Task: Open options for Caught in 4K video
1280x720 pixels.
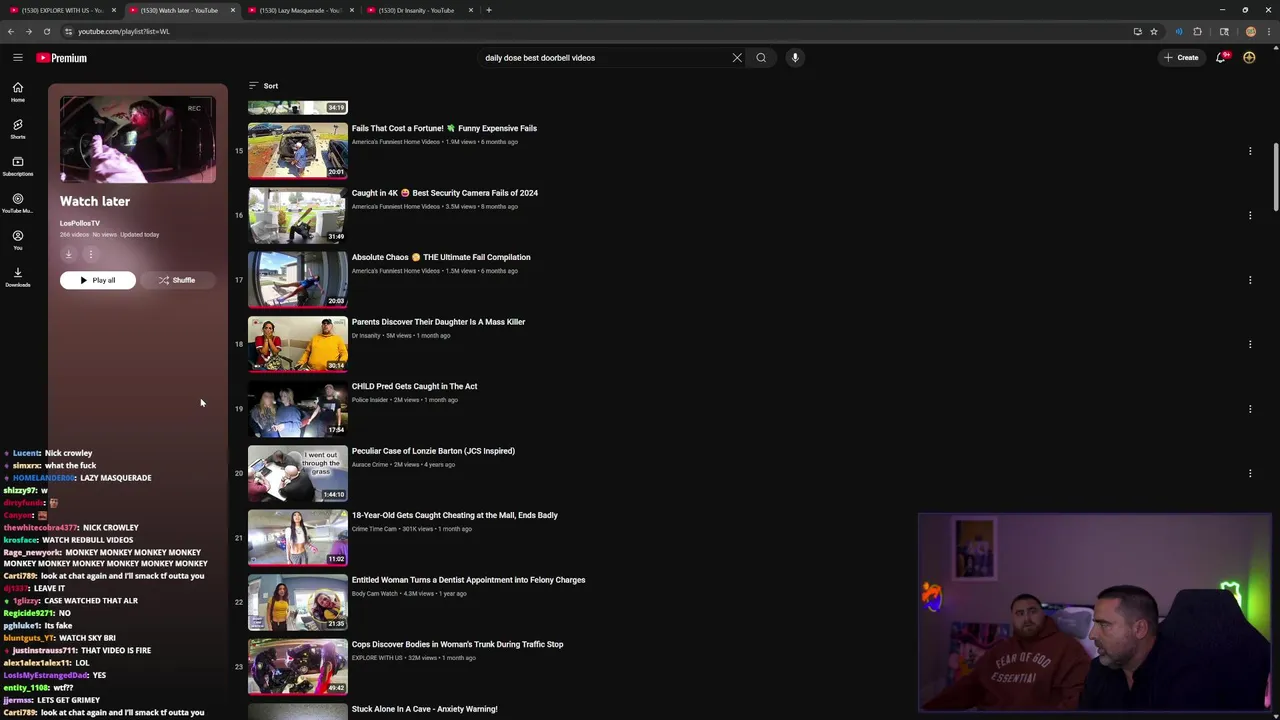Action: (1250, 215)
